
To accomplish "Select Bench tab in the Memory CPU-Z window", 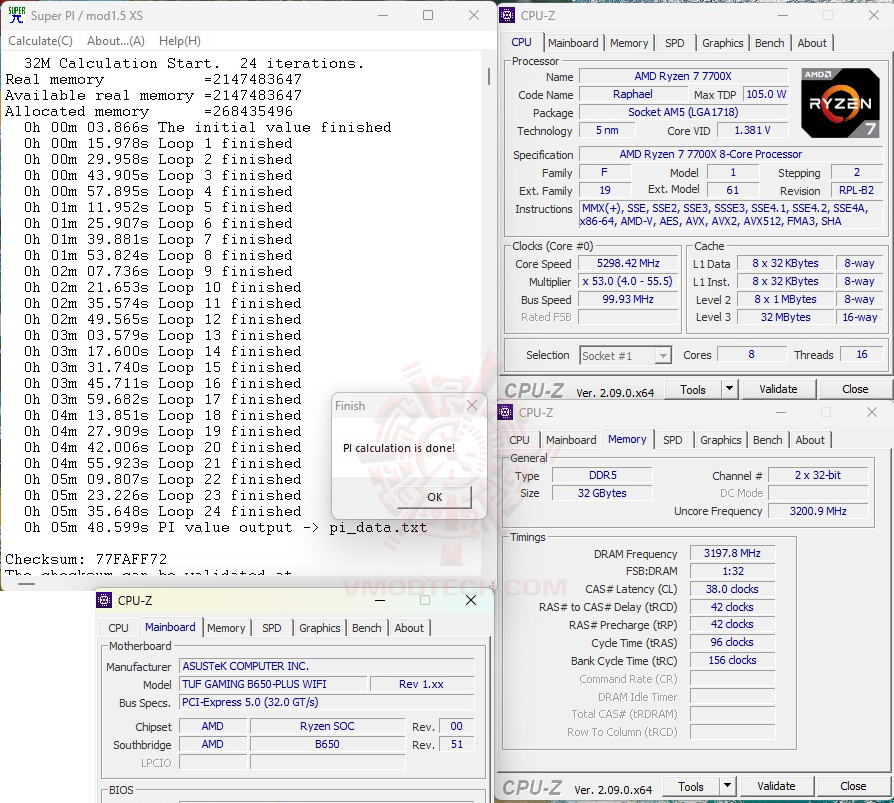I will (x=767, y=440).
